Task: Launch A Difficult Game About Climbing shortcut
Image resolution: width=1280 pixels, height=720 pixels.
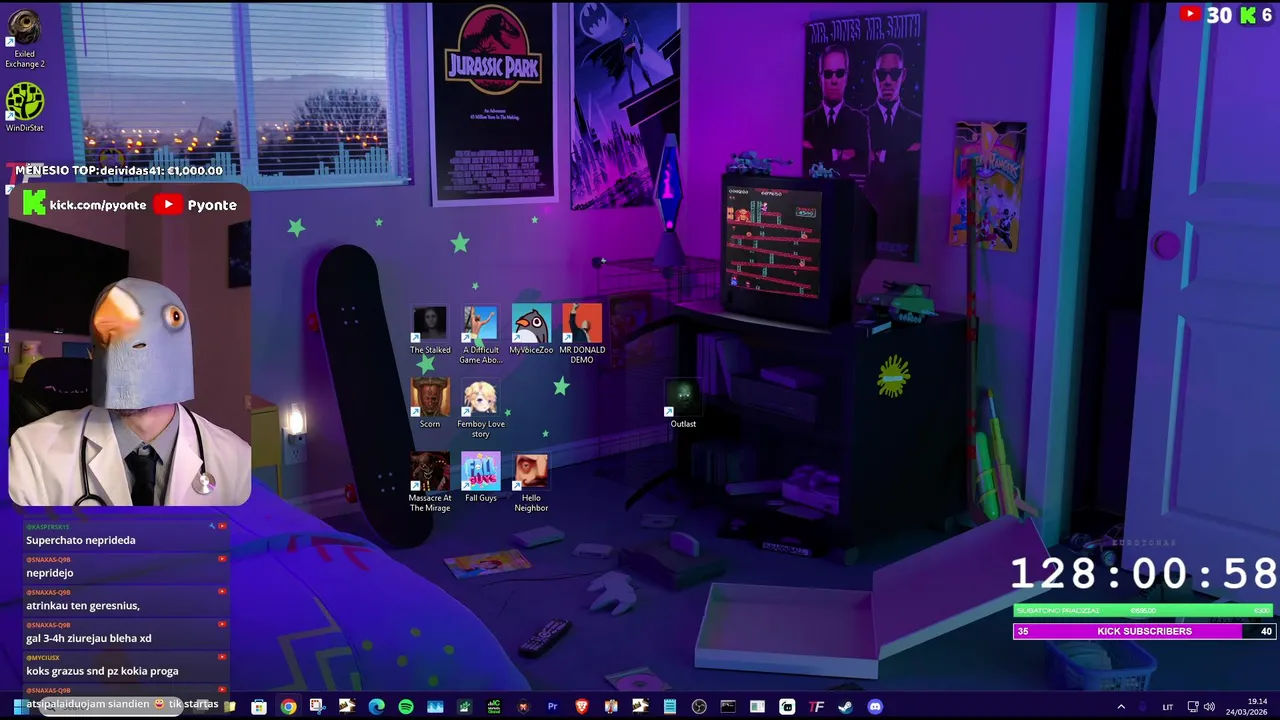Action: pyautogui.click(x=480, y=336)
